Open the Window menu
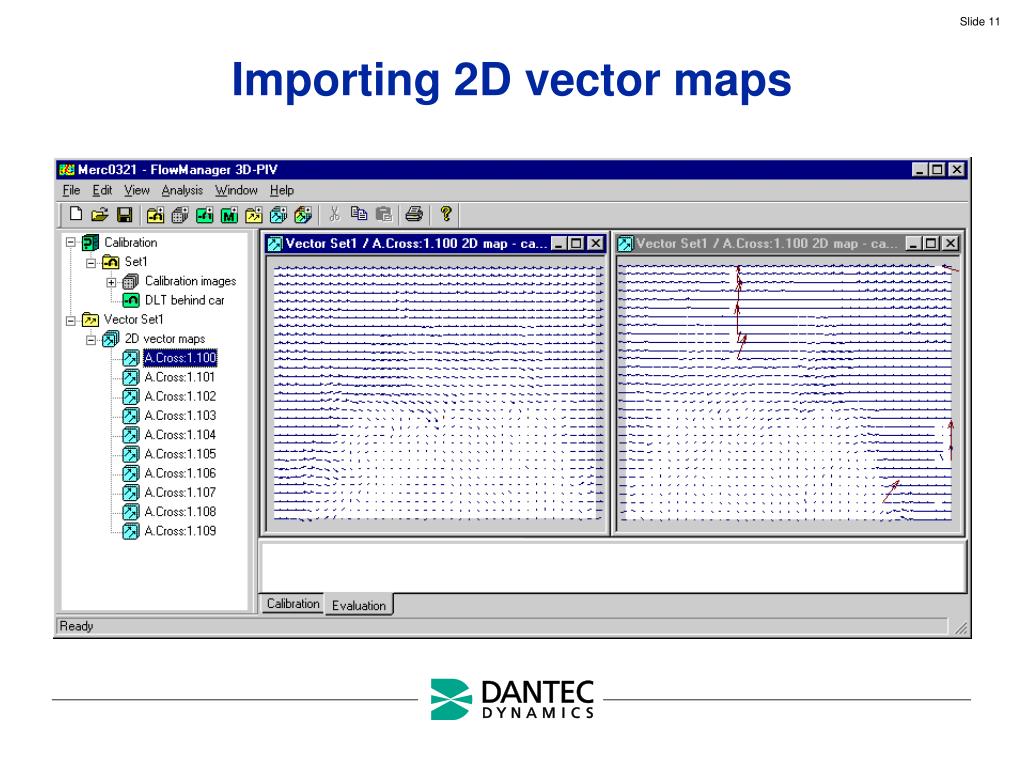The width and height of the screenshot is (1024, 768). pyautogui.click(x=236, y=191)
